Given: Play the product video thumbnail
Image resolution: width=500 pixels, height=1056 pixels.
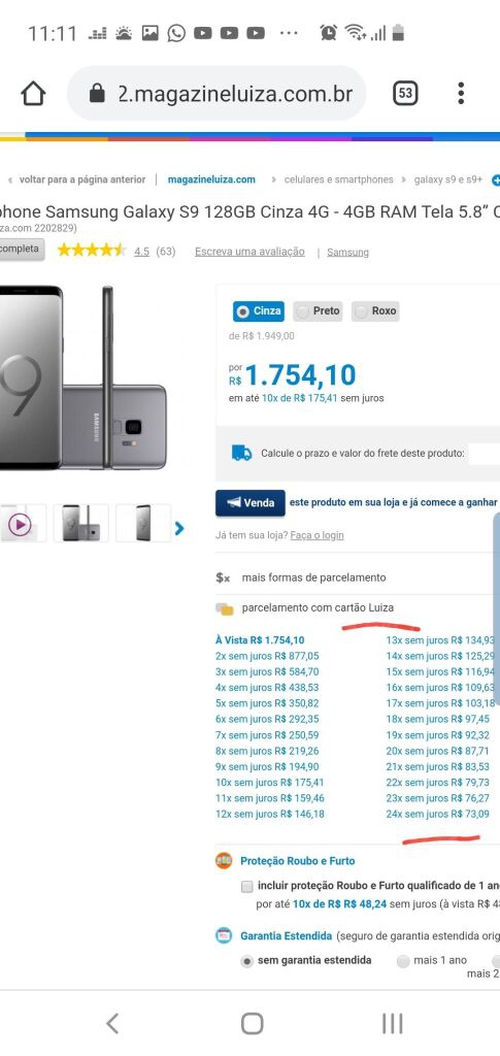Looking at the screenshot, I should click(20, 524).
